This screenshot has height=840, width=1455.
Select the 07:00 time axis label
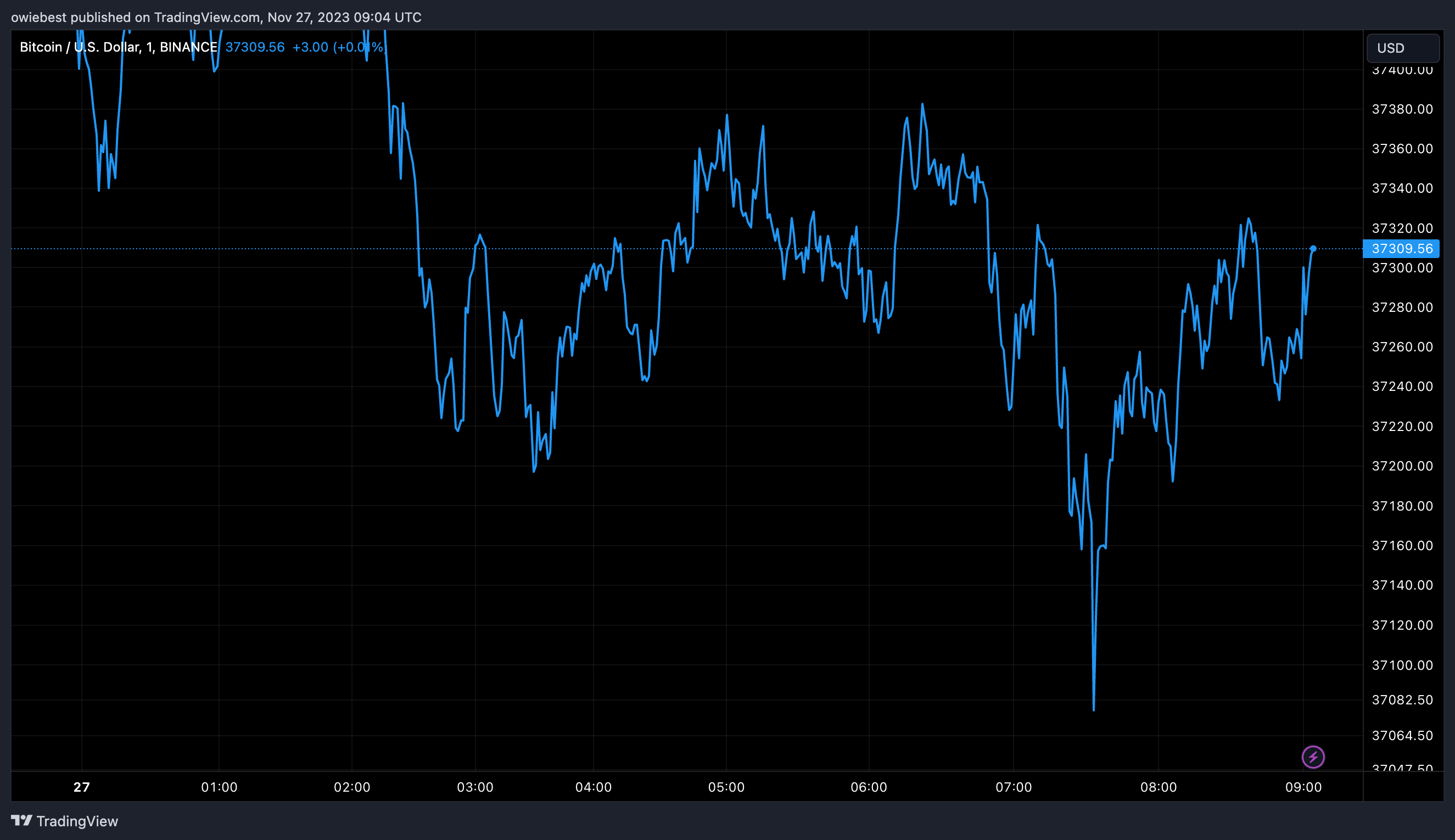pyautogui.click(x=1014, y=787)
